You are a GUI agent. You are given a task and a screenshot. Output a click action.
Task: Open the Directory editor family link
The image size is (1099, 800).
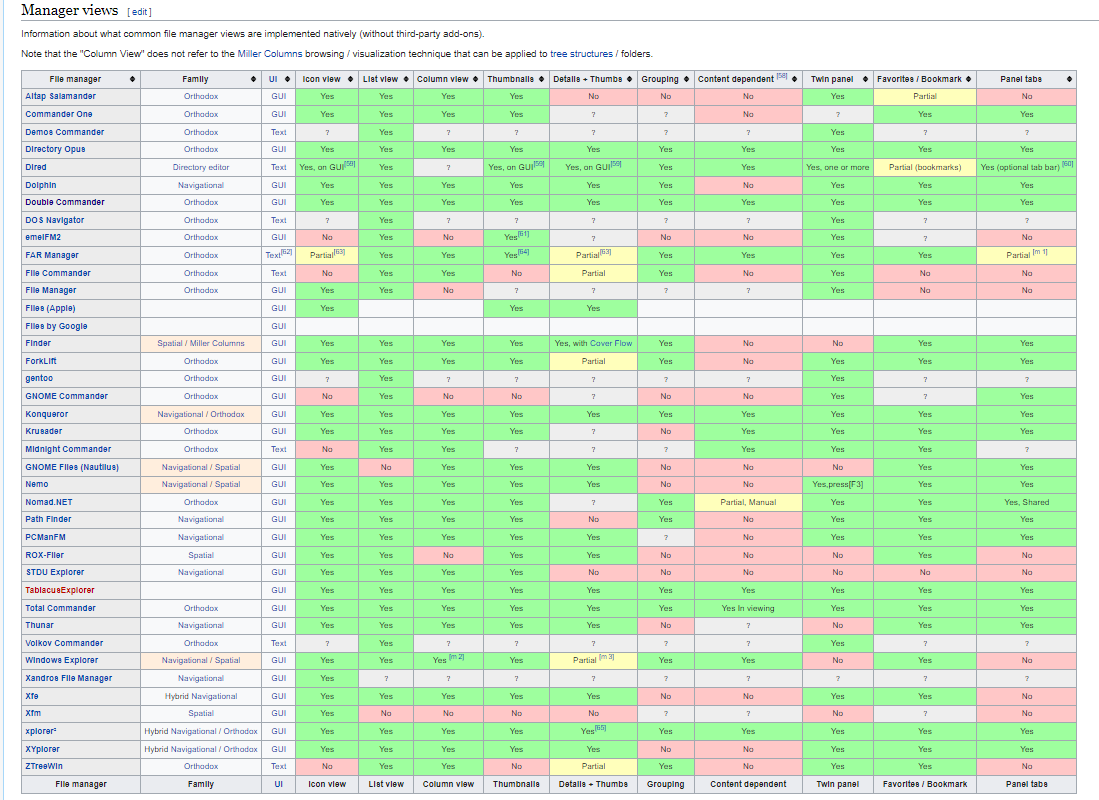pos(201,167)
